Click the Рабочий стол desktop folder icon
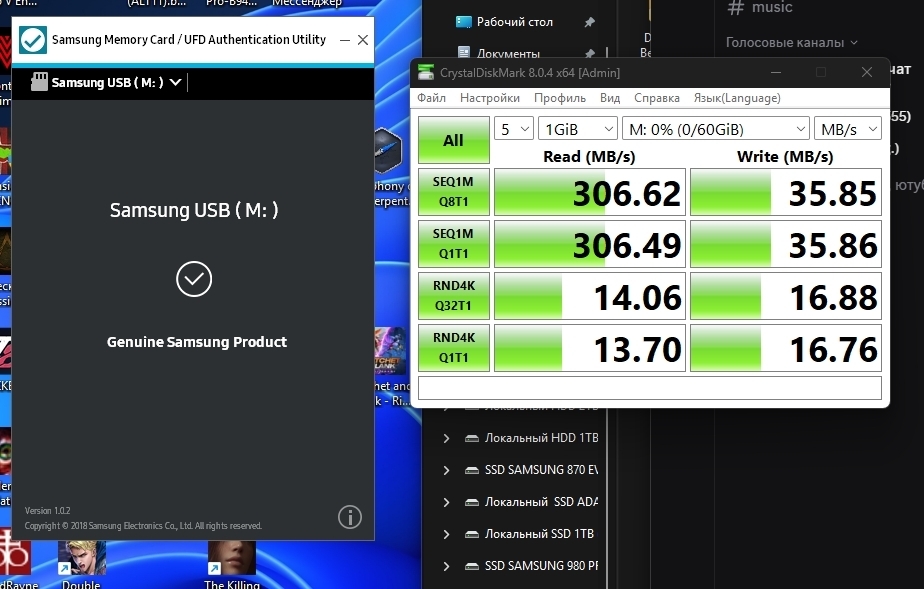 click(464, 22)
